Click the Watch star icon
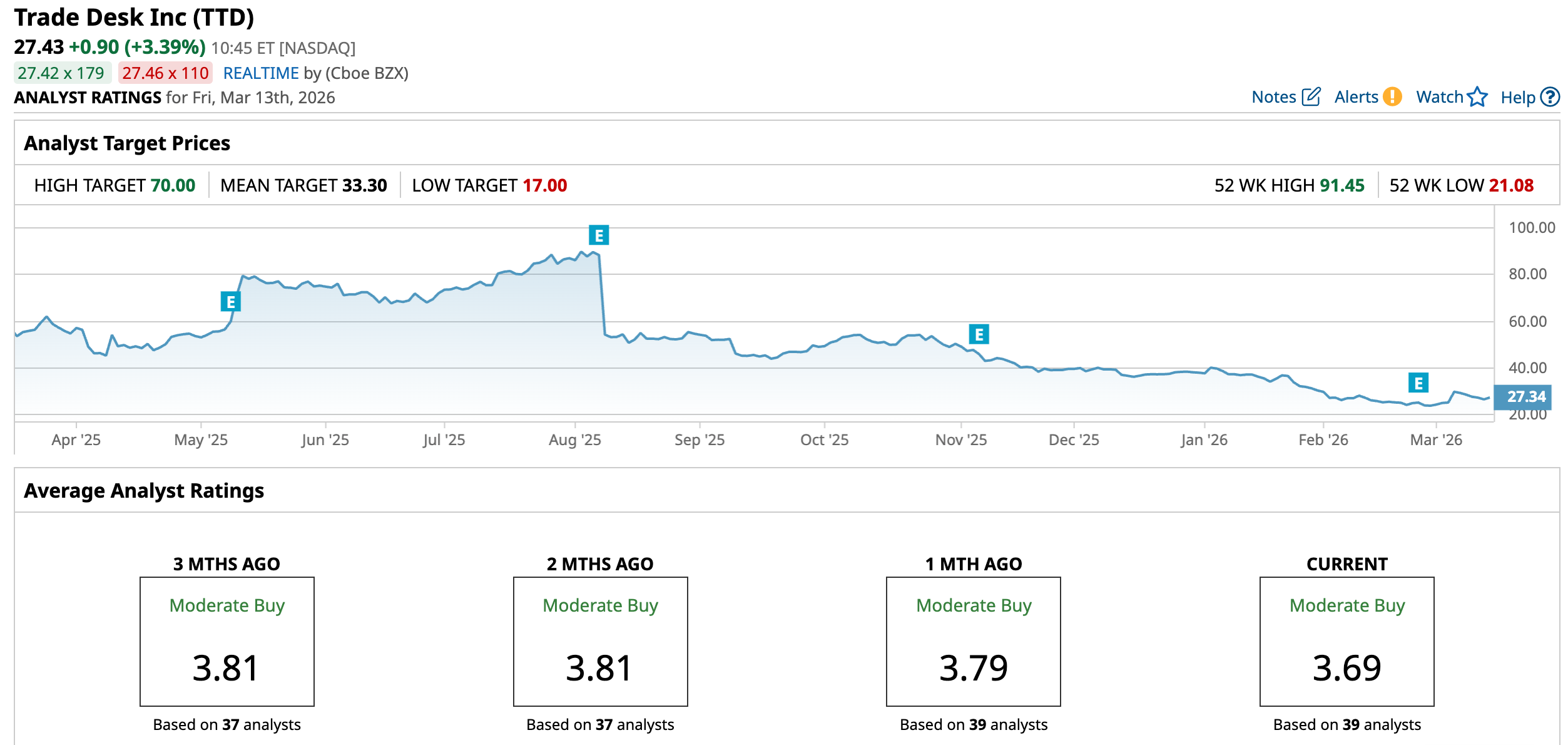The width and height of the screenshot is (1568, 745). [x=1477, y=97]
